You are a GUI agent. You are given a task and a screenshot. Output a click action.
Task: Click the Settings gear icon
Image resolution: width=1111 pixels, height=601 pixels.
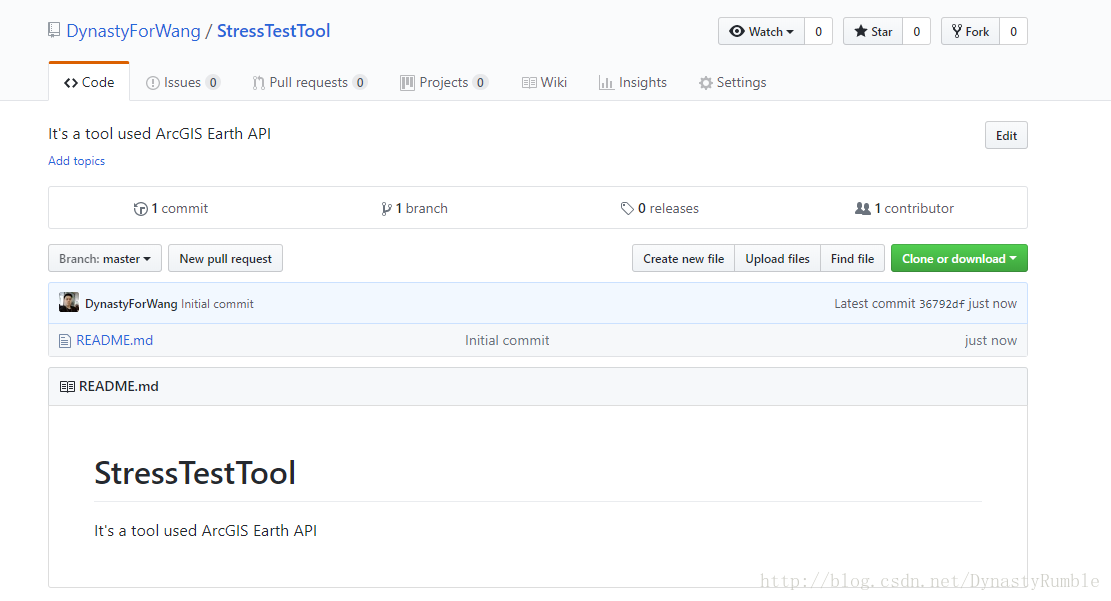point(706,83)
